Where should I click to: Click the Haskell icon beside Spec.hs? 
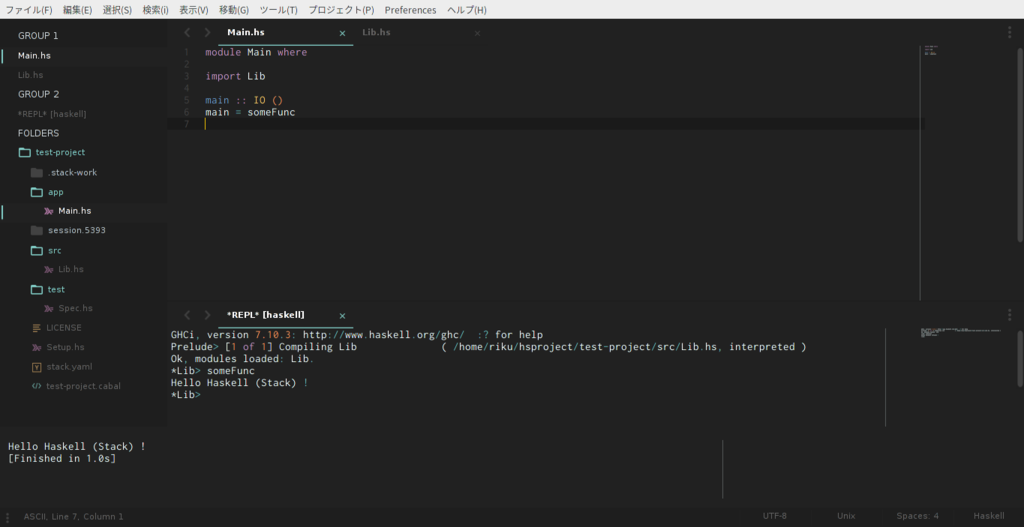pyautogui.click(x=48, y=308)
